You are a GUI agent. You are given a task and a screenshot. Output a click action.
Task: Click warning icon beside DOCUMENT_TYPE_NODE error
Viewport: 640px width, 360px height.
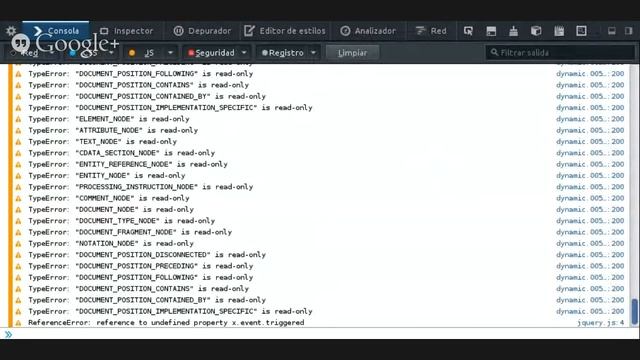pyautogui.click(x=18, y=221)
